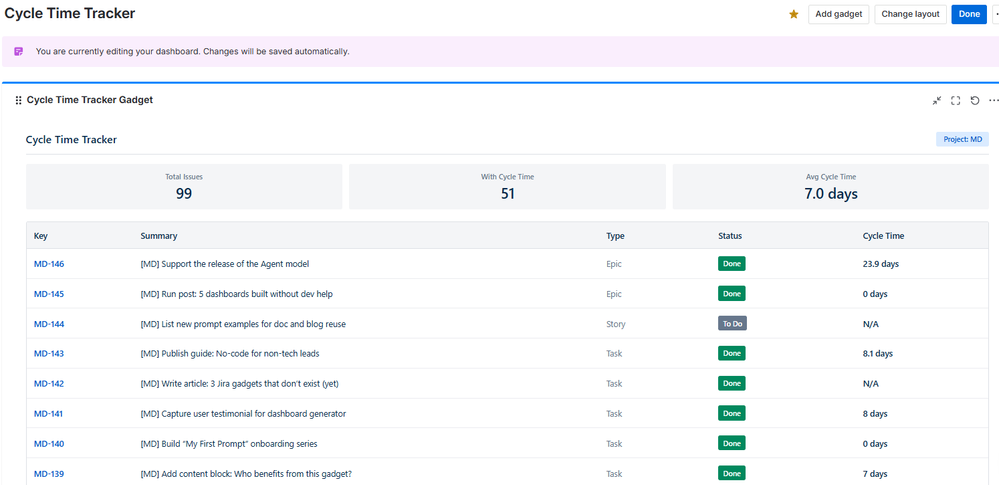The height and width of the screenshot is (485, 999).
Task: Click the Story type of MD-144
Action: point(615,324)
